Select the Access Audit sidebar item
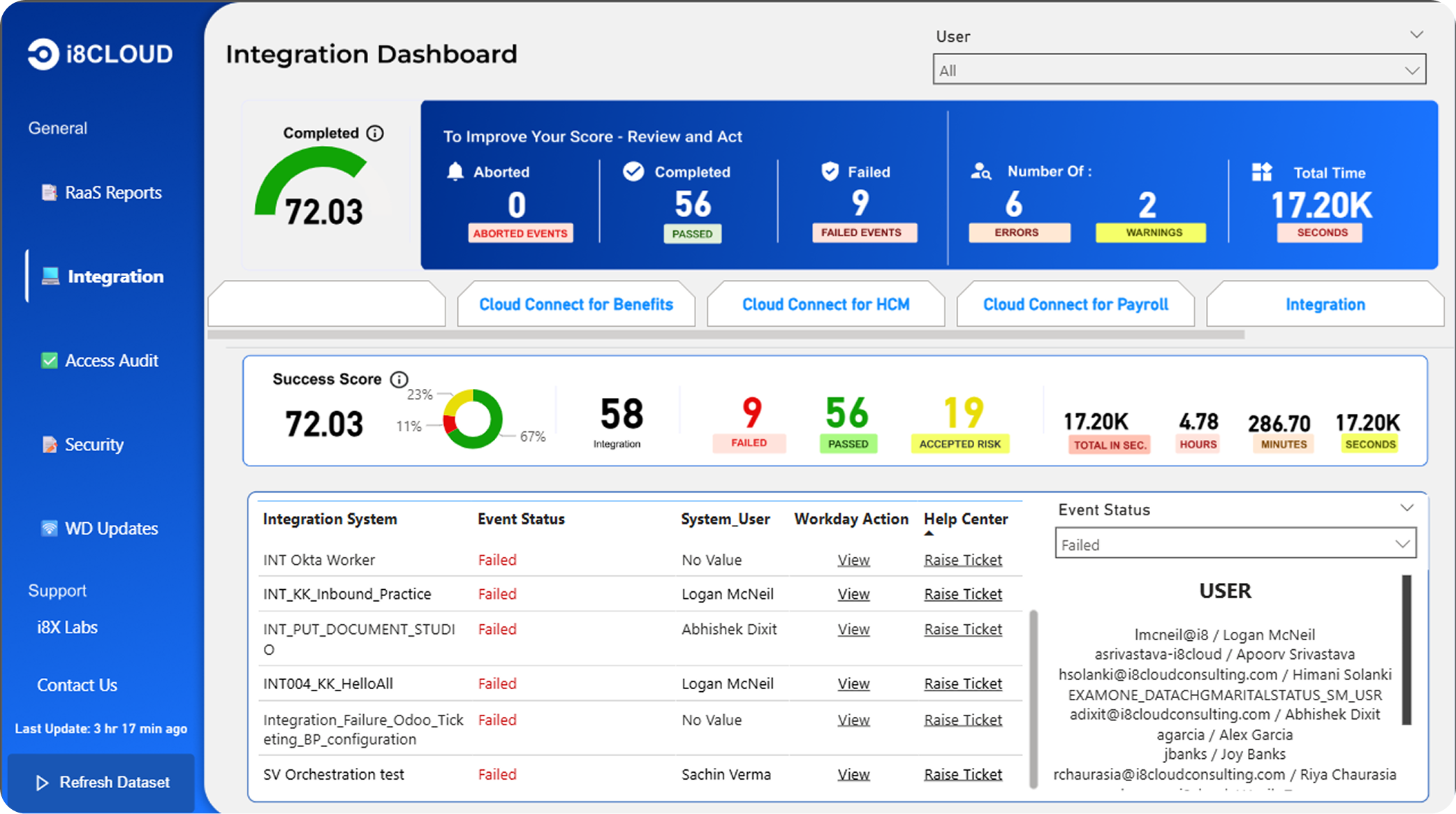Viewport: 1456px width, 814px height. tap(110, 360)
